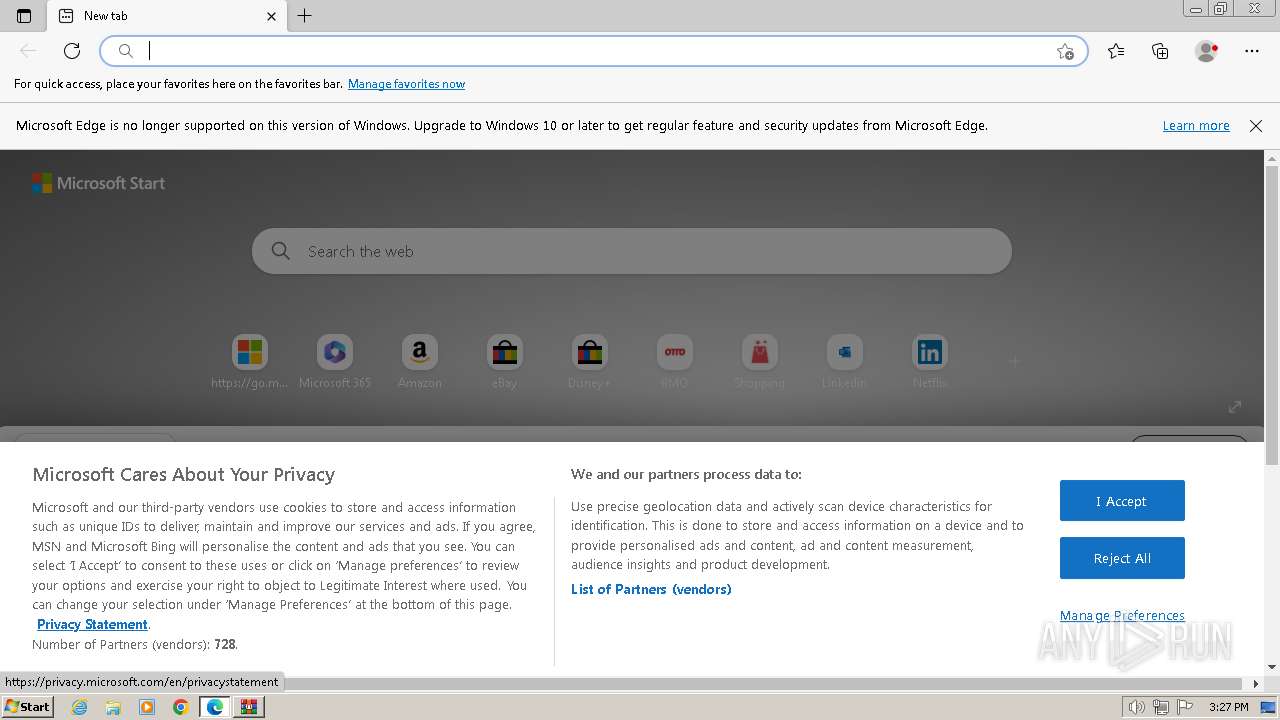The height and width of the screenshot is (720, 1280).
Task: Focus the browser address bar
Action: 595,51
